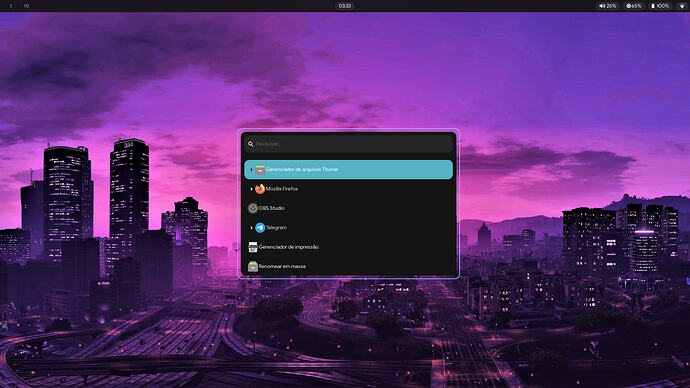Click the printer icon for Gerenciador de impressão
Image resolution: width=690 pixels, height=388 pixels.
pyautogui.click(x=253, y=247)
